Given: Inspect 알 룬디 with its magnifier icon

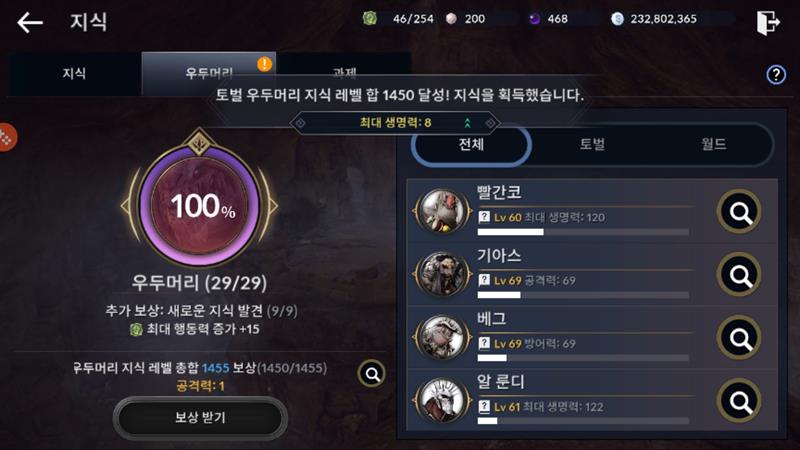Looking at the screenshot, I should tap(739, 401).
